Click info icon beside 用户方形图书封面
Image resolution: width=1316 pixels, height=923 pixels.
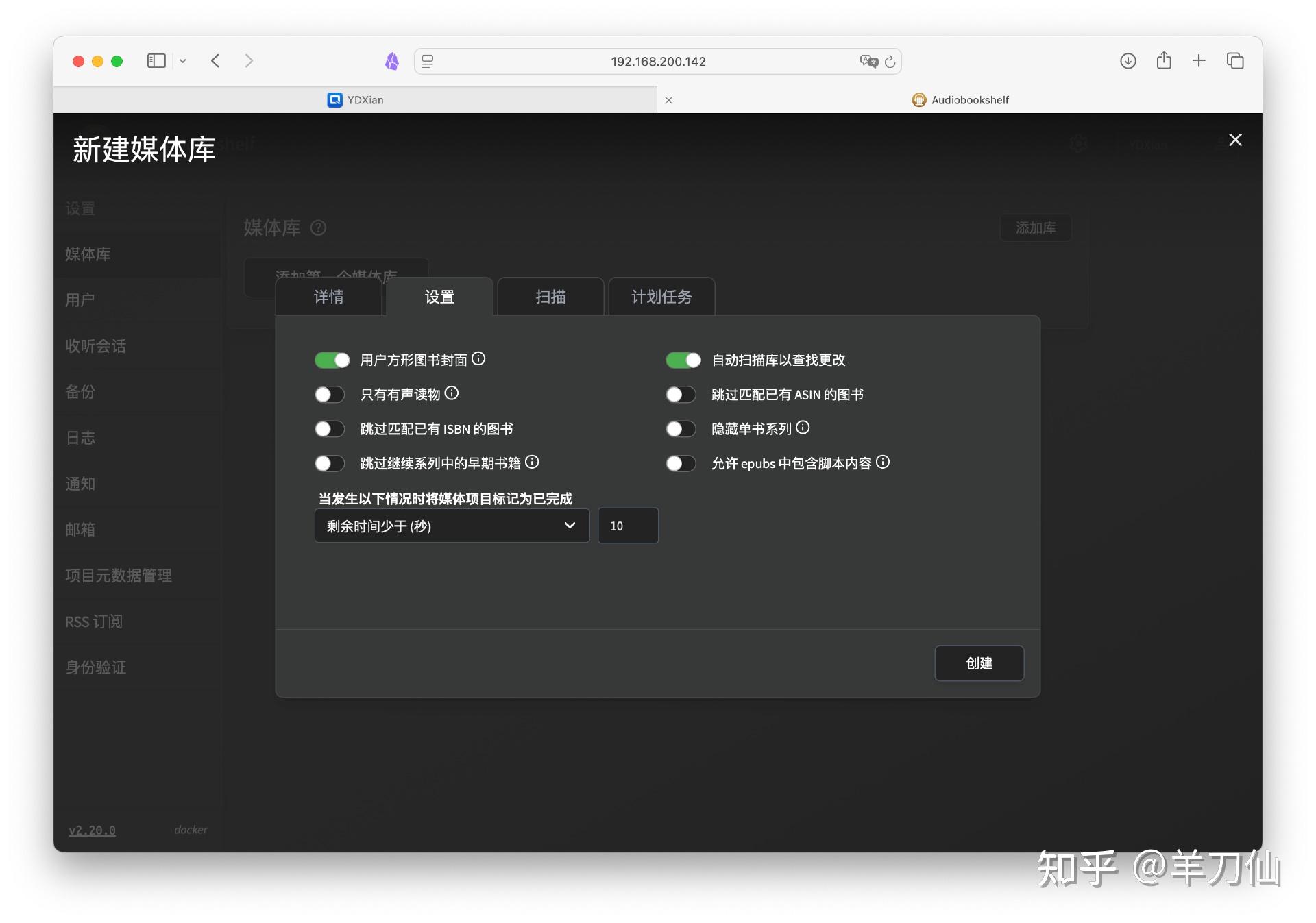coord(478,358)
